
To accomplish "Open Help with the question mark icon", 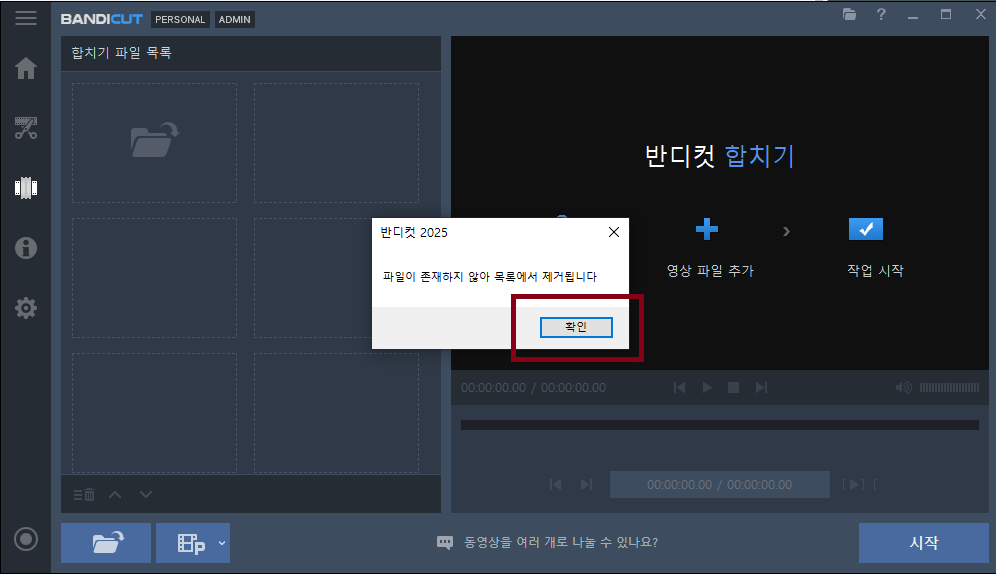I will pos(881,15).
